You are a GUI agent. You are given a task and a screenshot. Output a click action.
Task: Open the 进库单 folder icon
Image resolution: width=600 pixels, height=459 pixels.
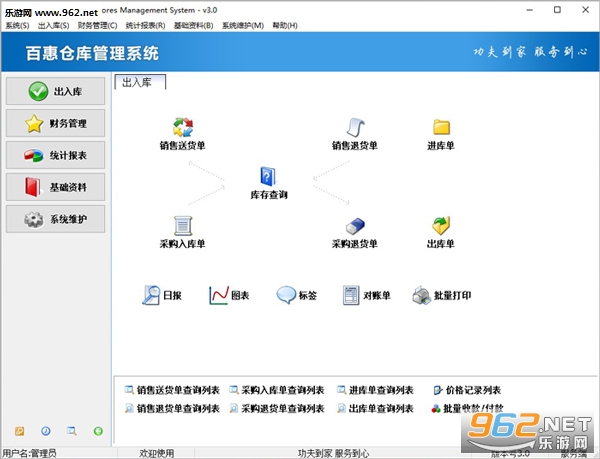click(441, 127)
